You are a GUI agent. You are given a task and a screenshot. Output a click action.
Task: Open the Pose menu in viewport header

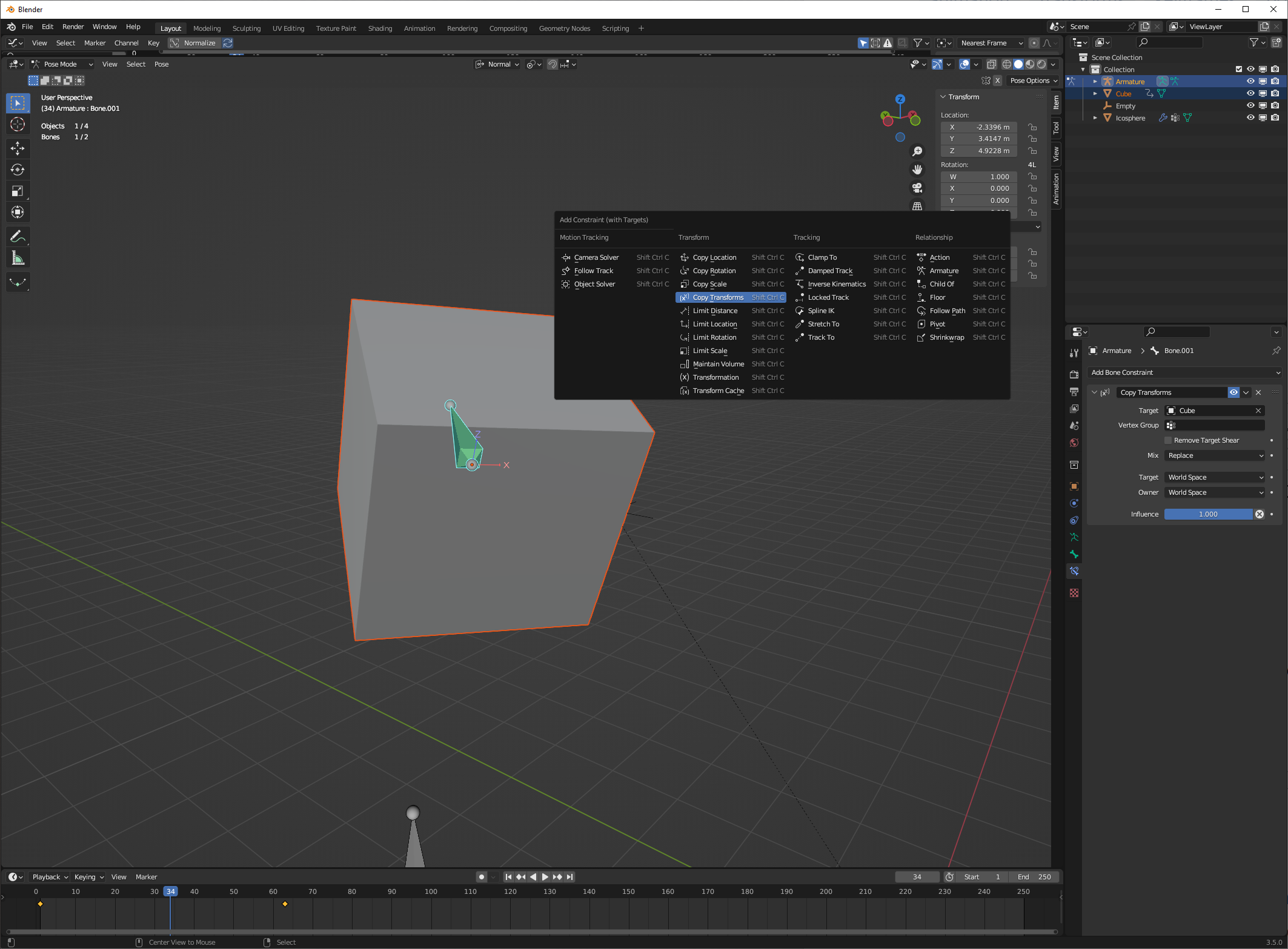pyautogui.click(x=161, y=64)
